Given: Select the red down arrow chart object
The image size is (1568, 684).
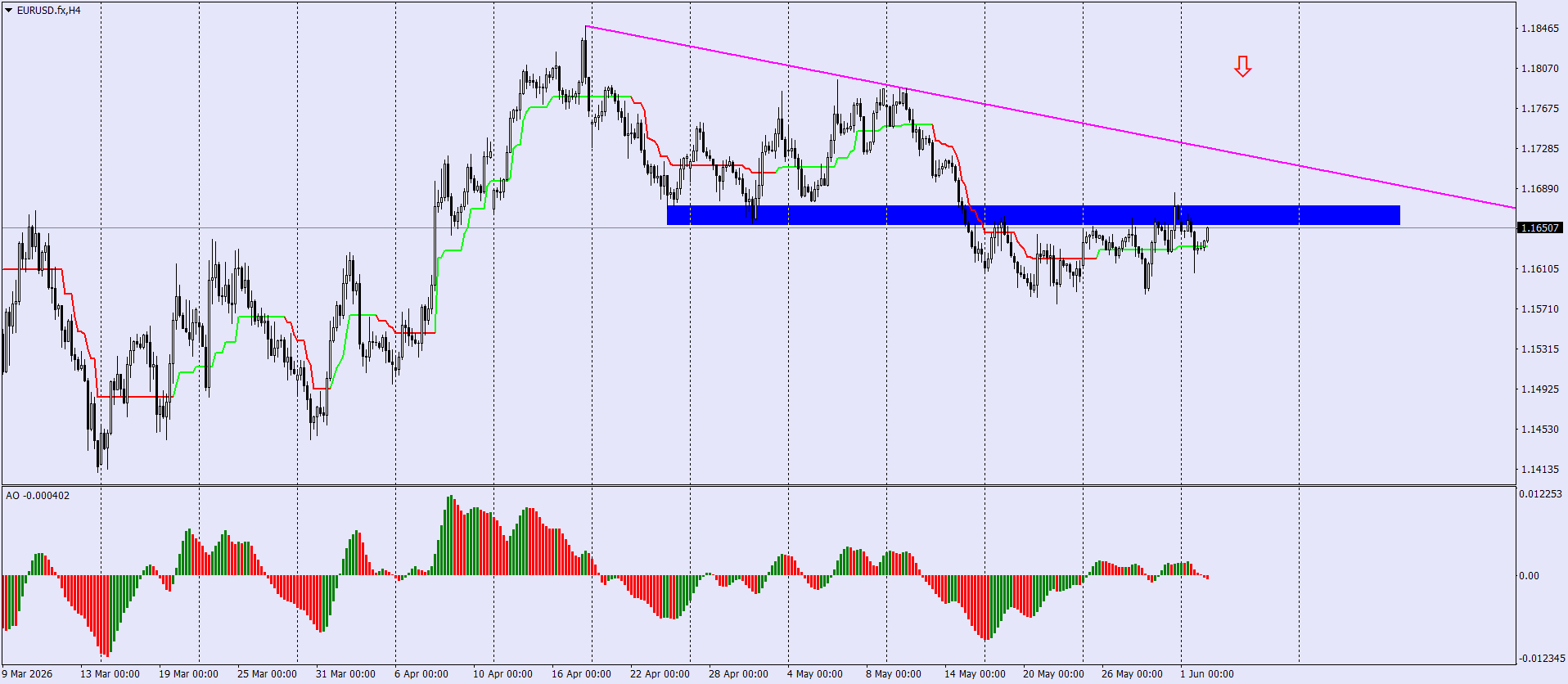Looking at the screenshot, I should click(1242, 66).
